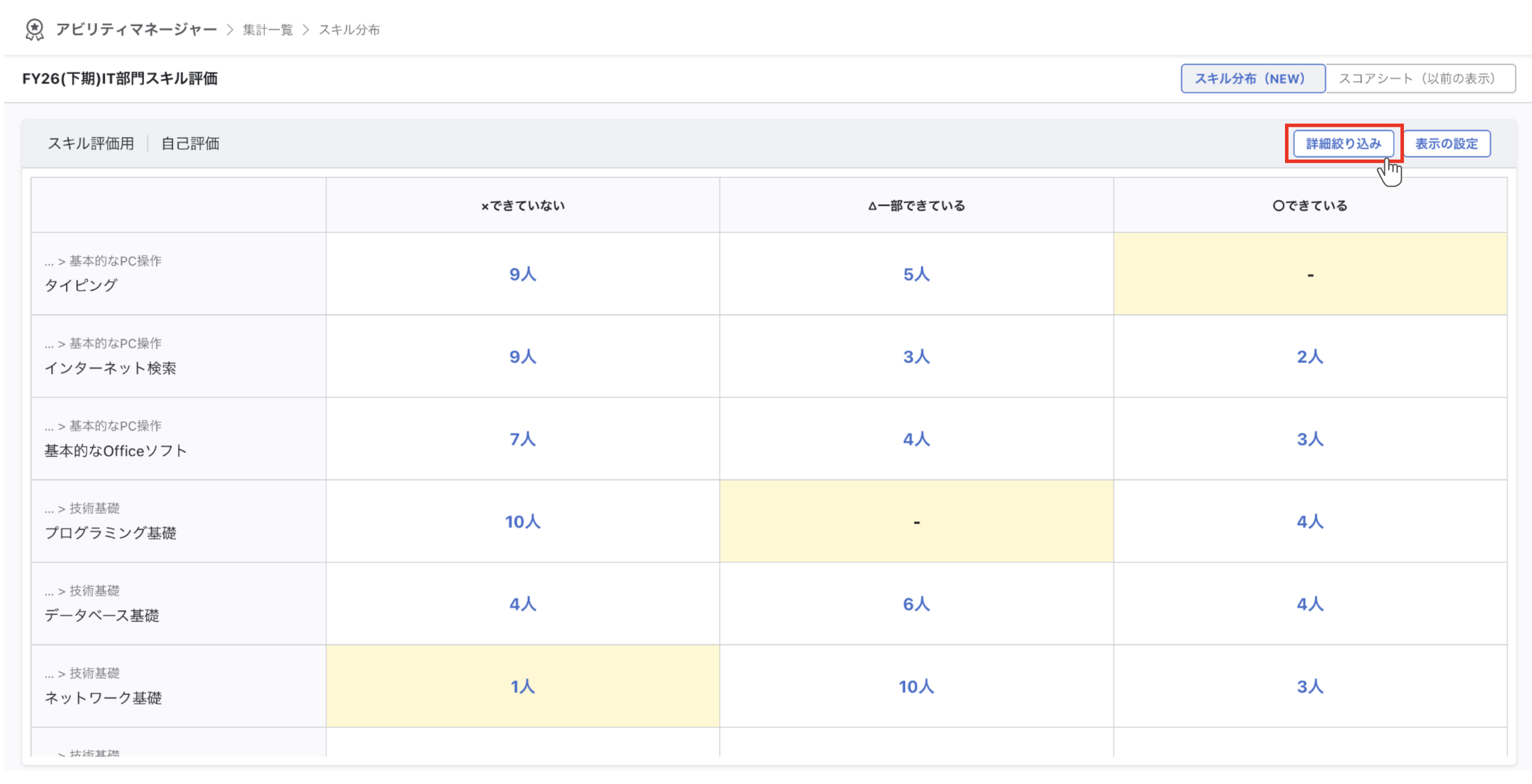Open 4人 〇 count for プログラミング基礎

coord(1310,521)
